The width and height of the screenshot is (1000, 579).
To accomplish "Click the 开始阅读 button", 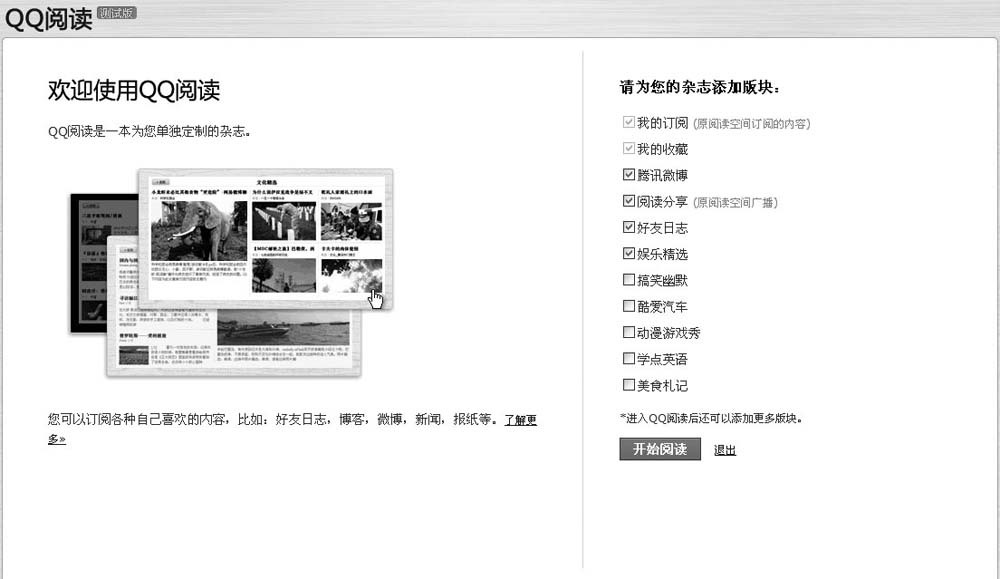I will point(660,449).
